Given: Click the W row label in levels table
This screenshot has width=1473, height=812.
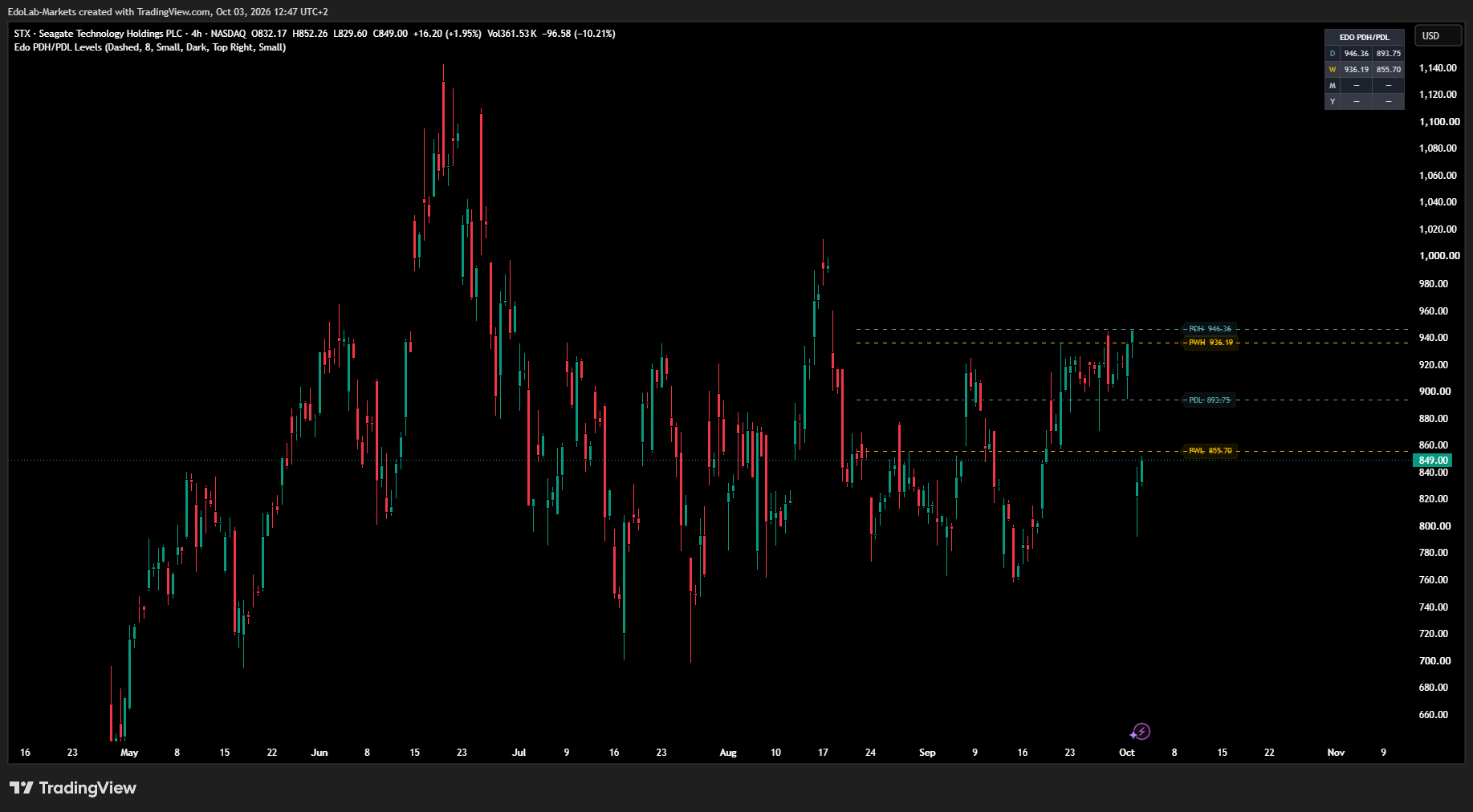Looking at the screenshot, I should click(1333, 70).
